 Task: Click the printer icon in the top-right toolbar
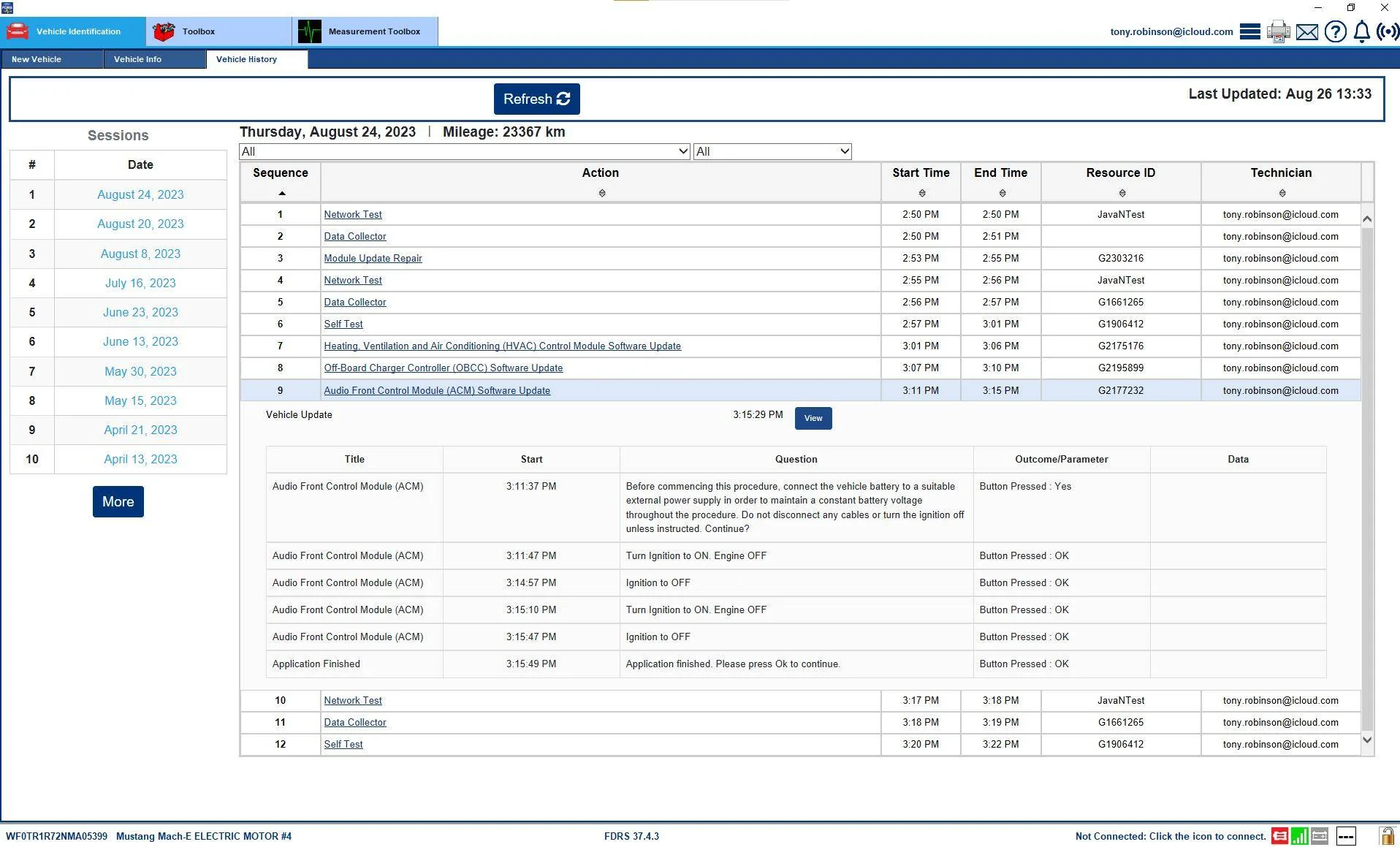coord(1278,31)
